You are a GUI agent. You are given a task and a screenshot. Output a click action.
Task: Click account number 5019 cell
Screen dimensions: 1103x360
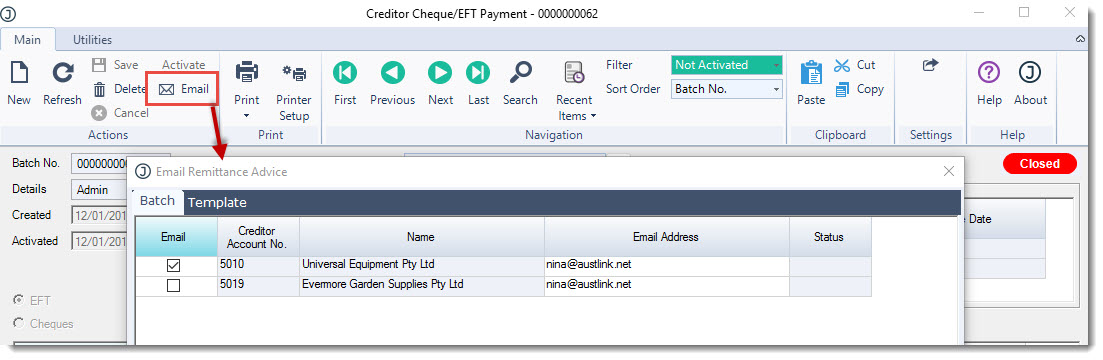pos(258,285)
